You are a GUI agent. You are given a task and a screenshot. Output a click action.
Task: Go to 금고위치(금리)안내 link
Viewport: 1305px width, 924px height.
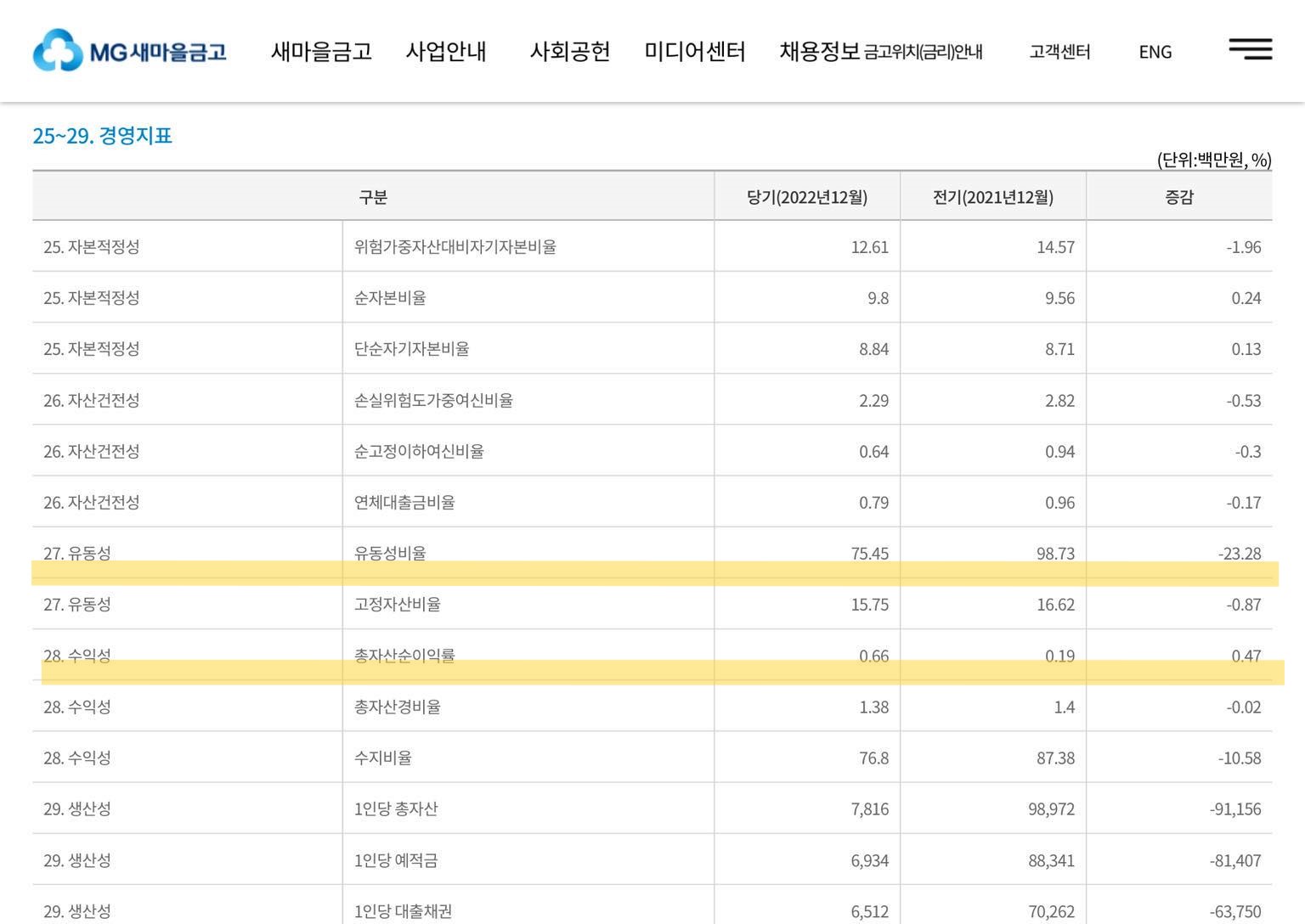click(924, 53)
